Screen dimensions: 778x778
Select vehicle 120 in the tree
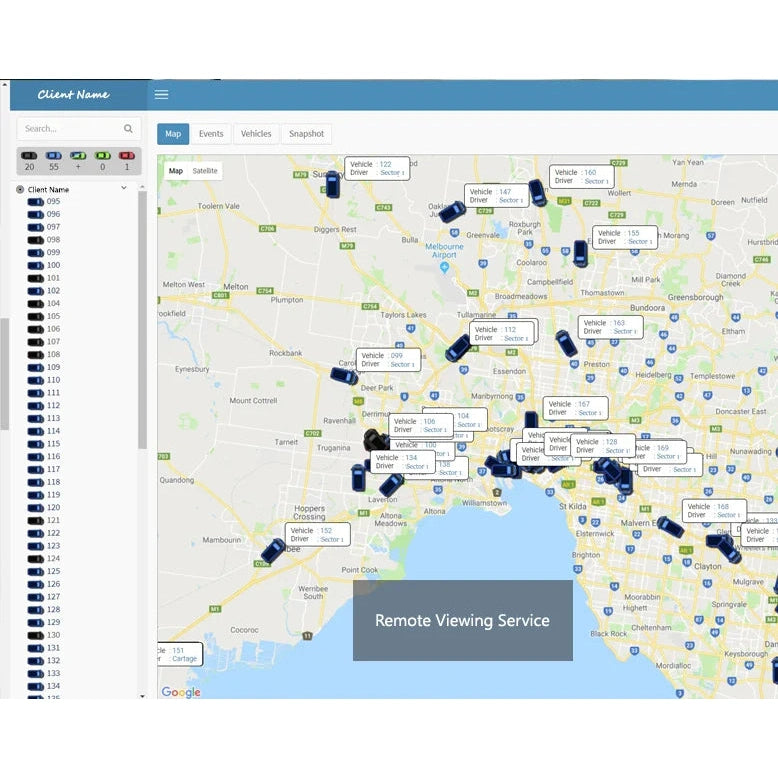53,507
